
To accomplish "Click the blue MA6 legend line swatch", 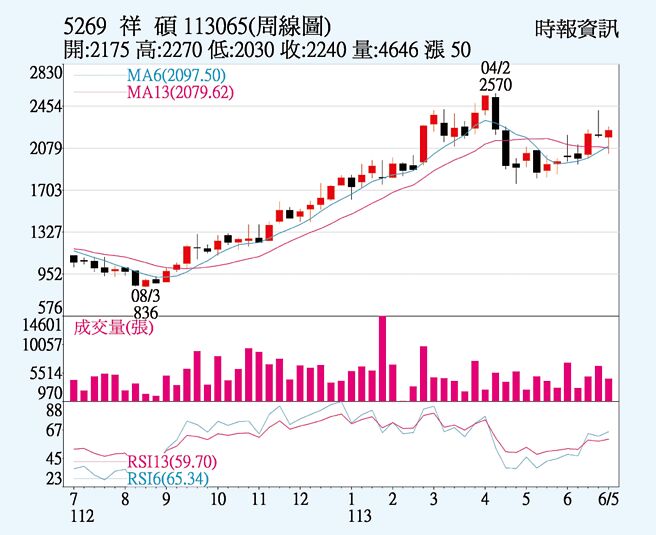I will pyautogui.click(x=98, y=76).
